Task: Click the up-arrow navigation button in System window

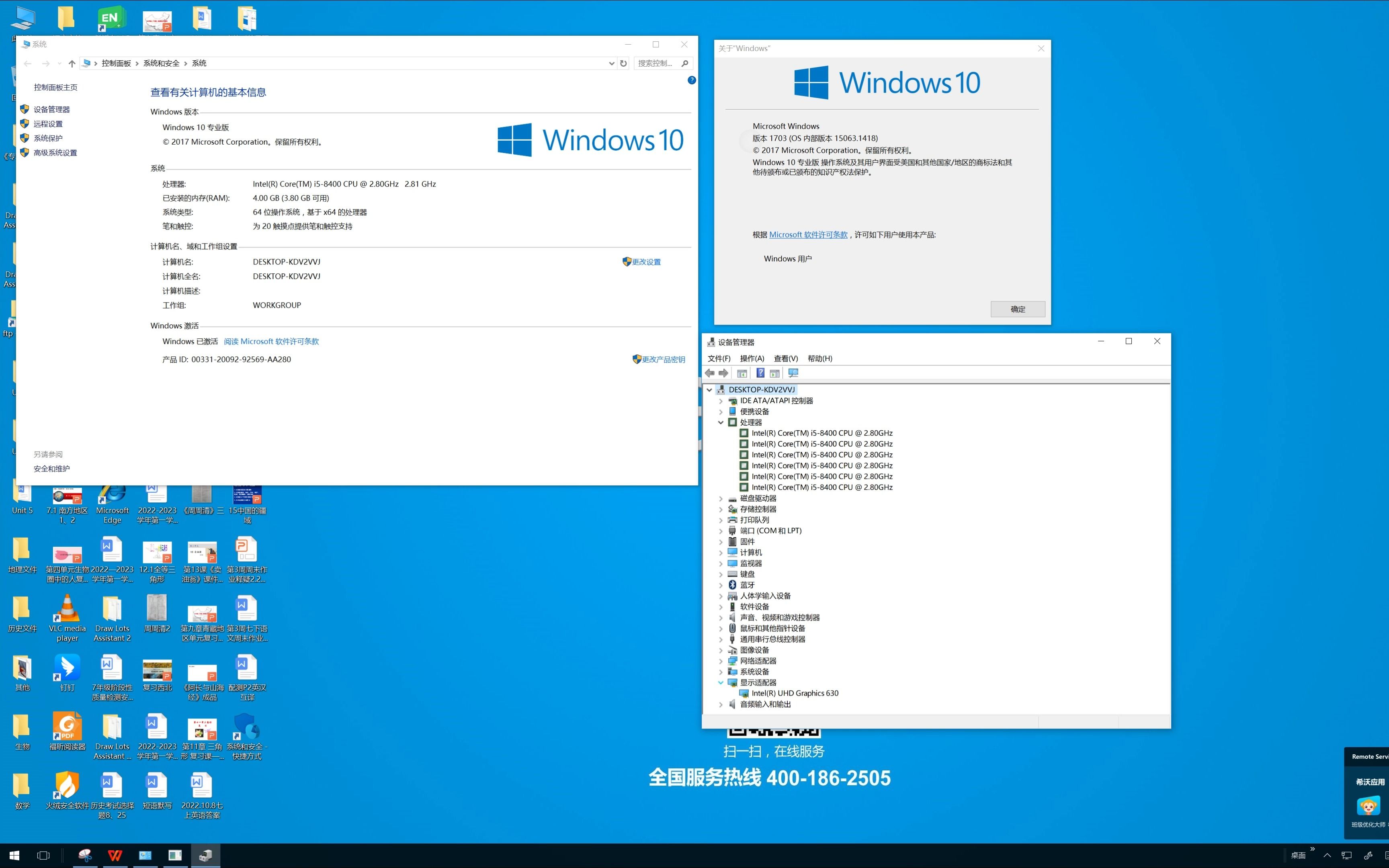Action: (x=72, y=63)
